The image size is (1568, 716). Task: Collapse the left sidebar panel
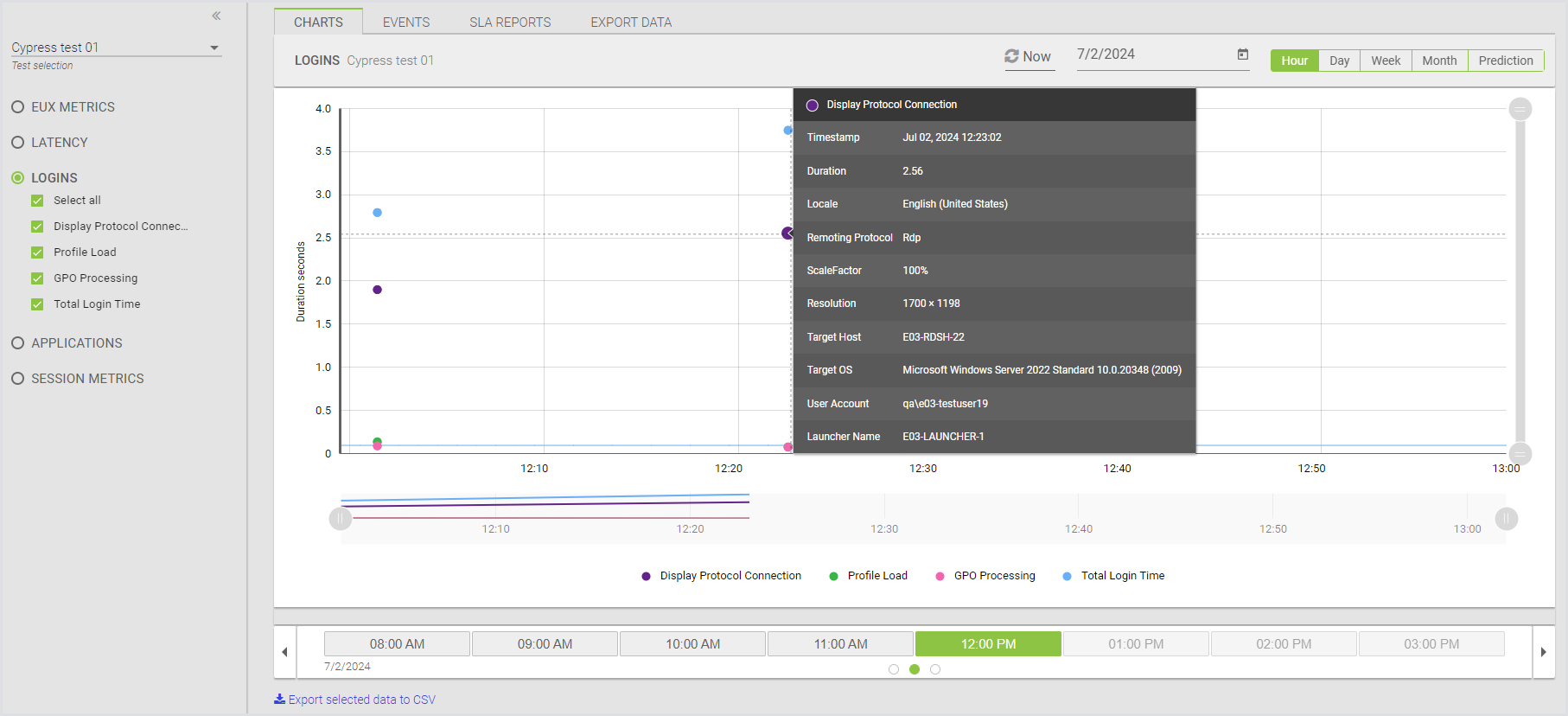[216, 16]
